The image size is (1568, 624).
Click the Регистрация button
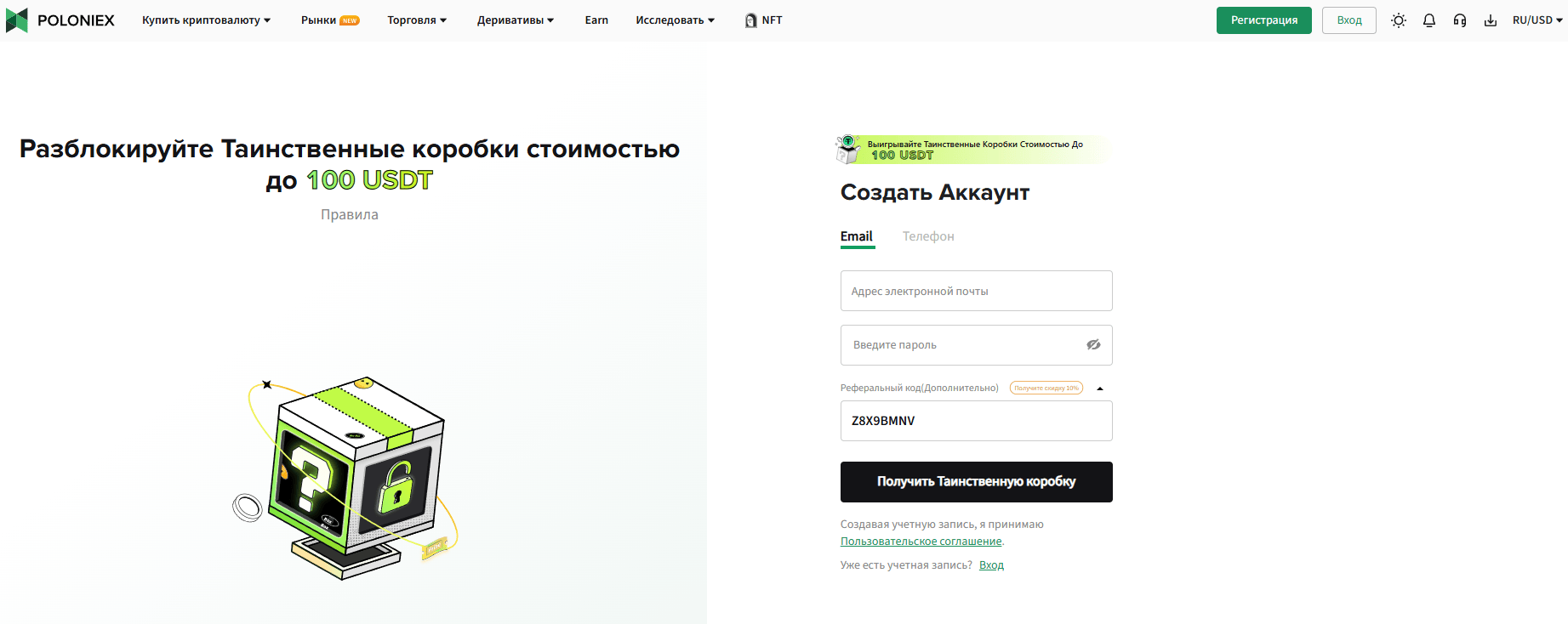[1264, 20]
